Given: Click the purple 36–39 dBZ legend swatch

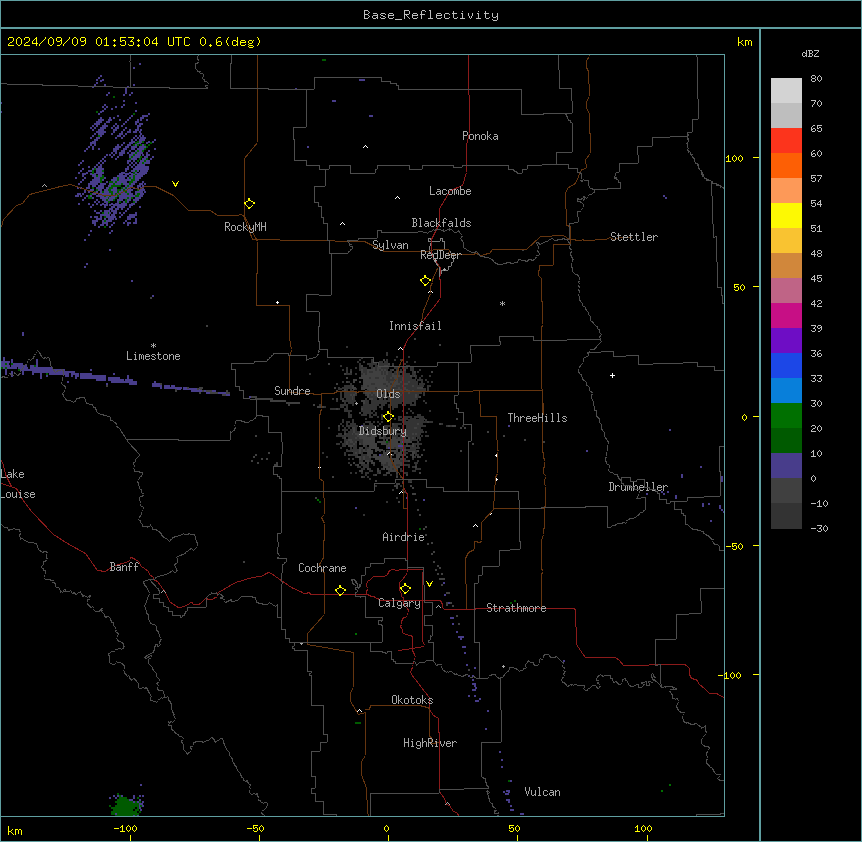Looking at the screenshot, I should click(786, 341).
